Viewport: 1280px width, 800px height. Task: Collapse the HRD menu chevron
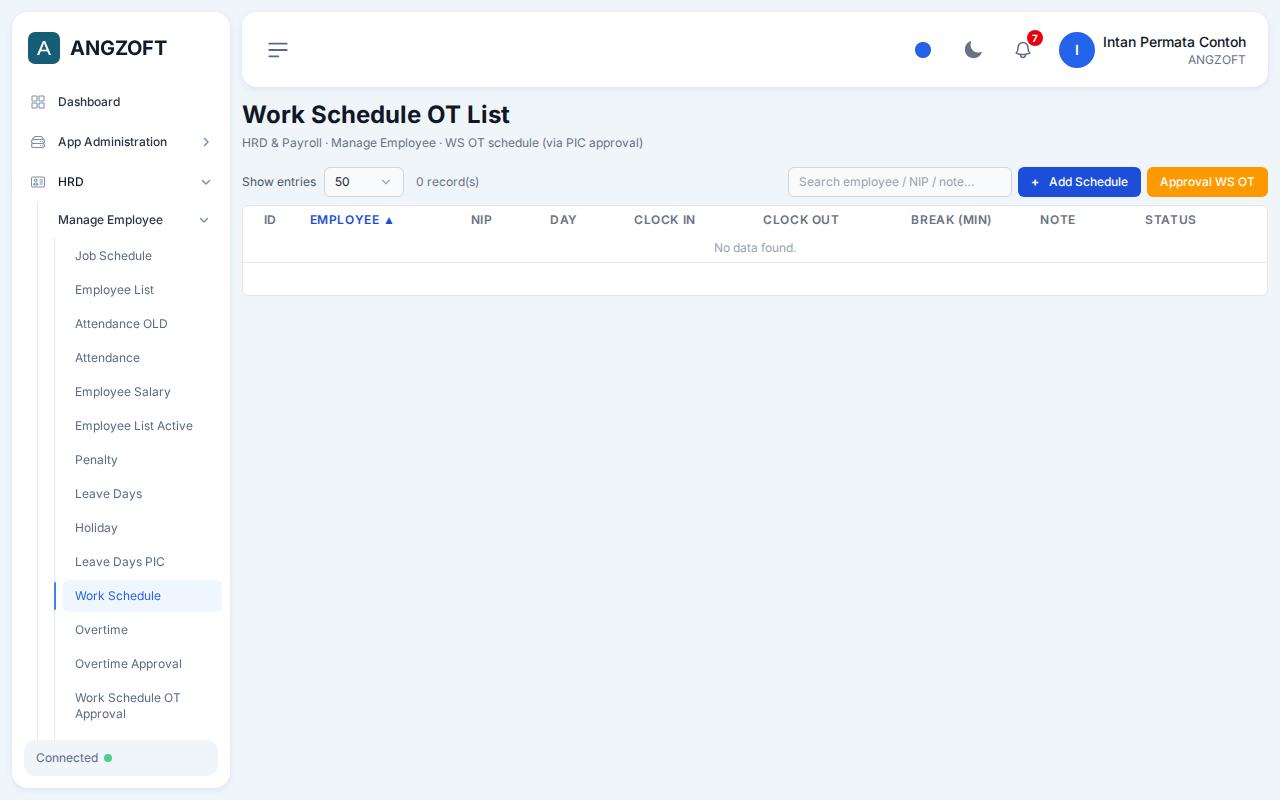point(206,182)
